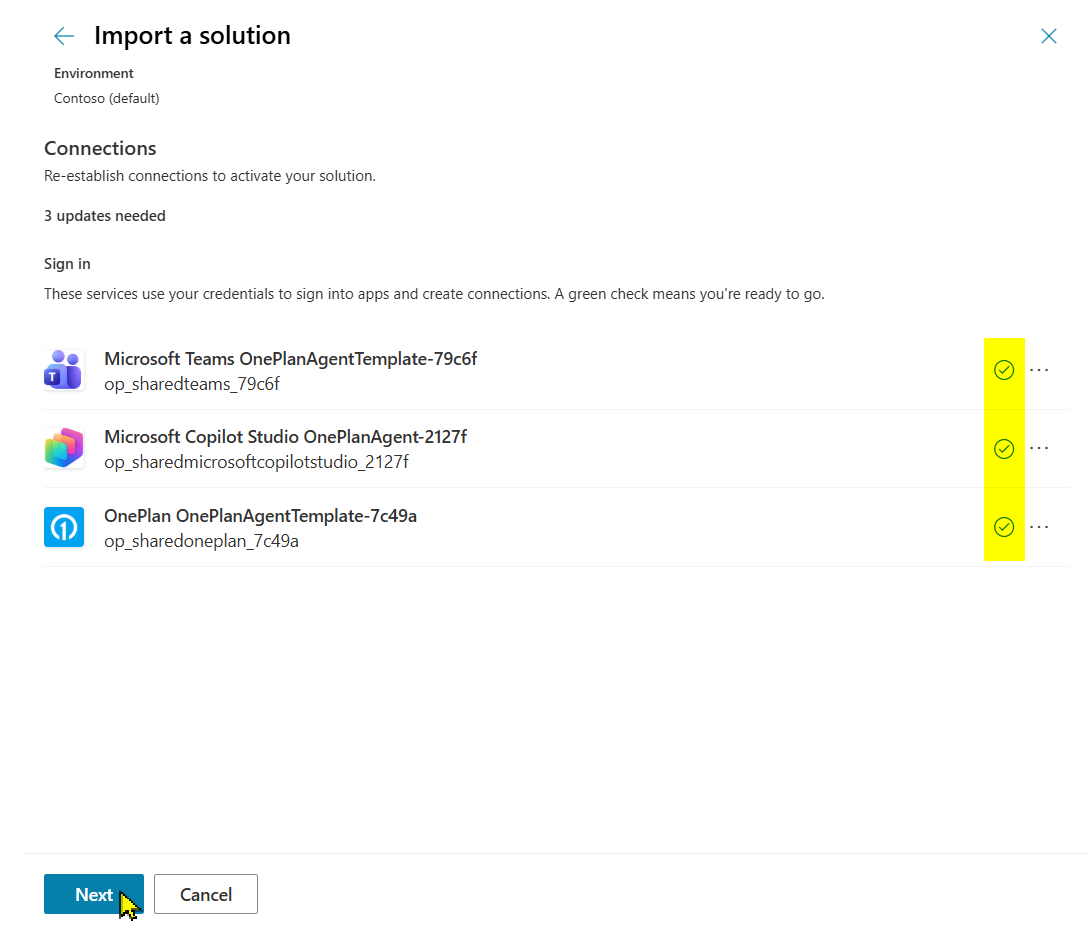Open more options for OnePlan connection
1090x930 pixels.
click(1039, 527)
